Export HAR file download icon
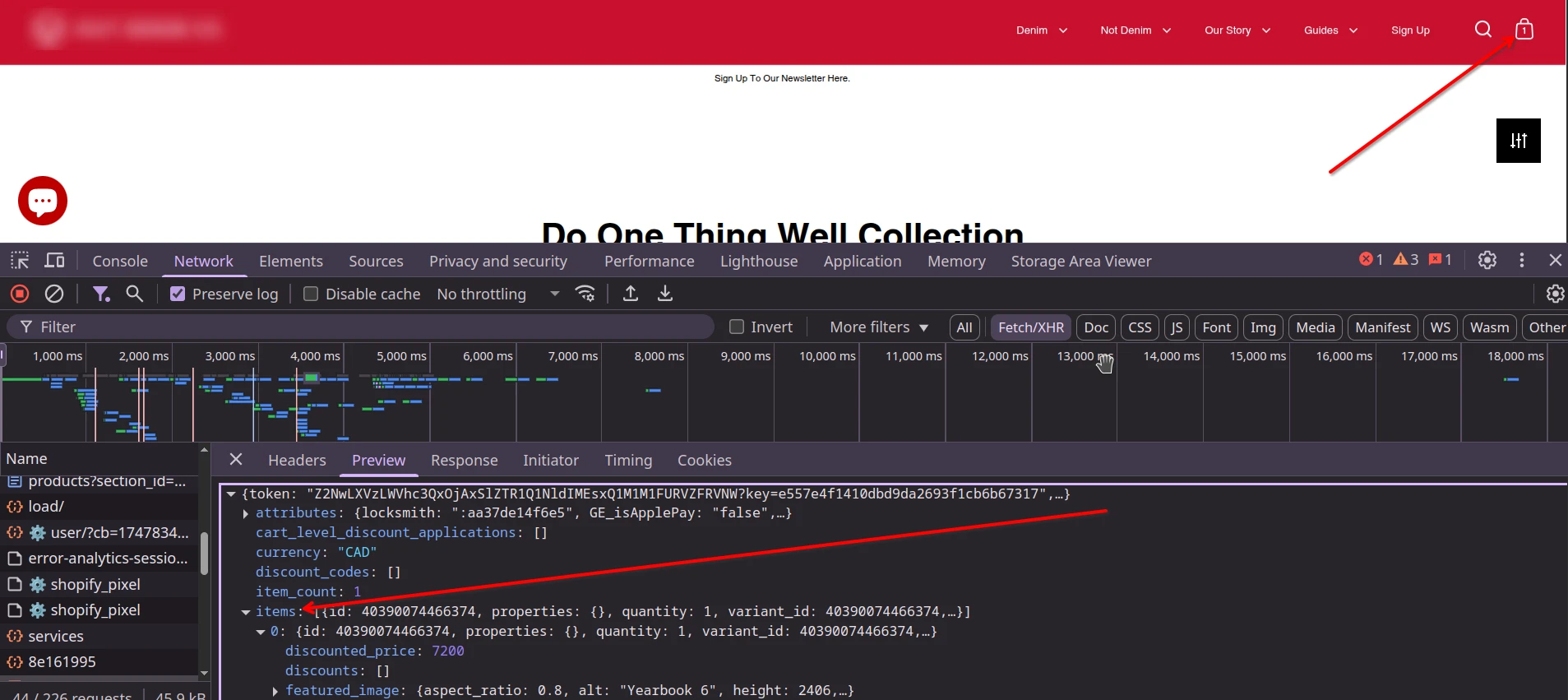The height and width of the screenshot is (700, 1568). pyautogui.click(x=665, y=294)
